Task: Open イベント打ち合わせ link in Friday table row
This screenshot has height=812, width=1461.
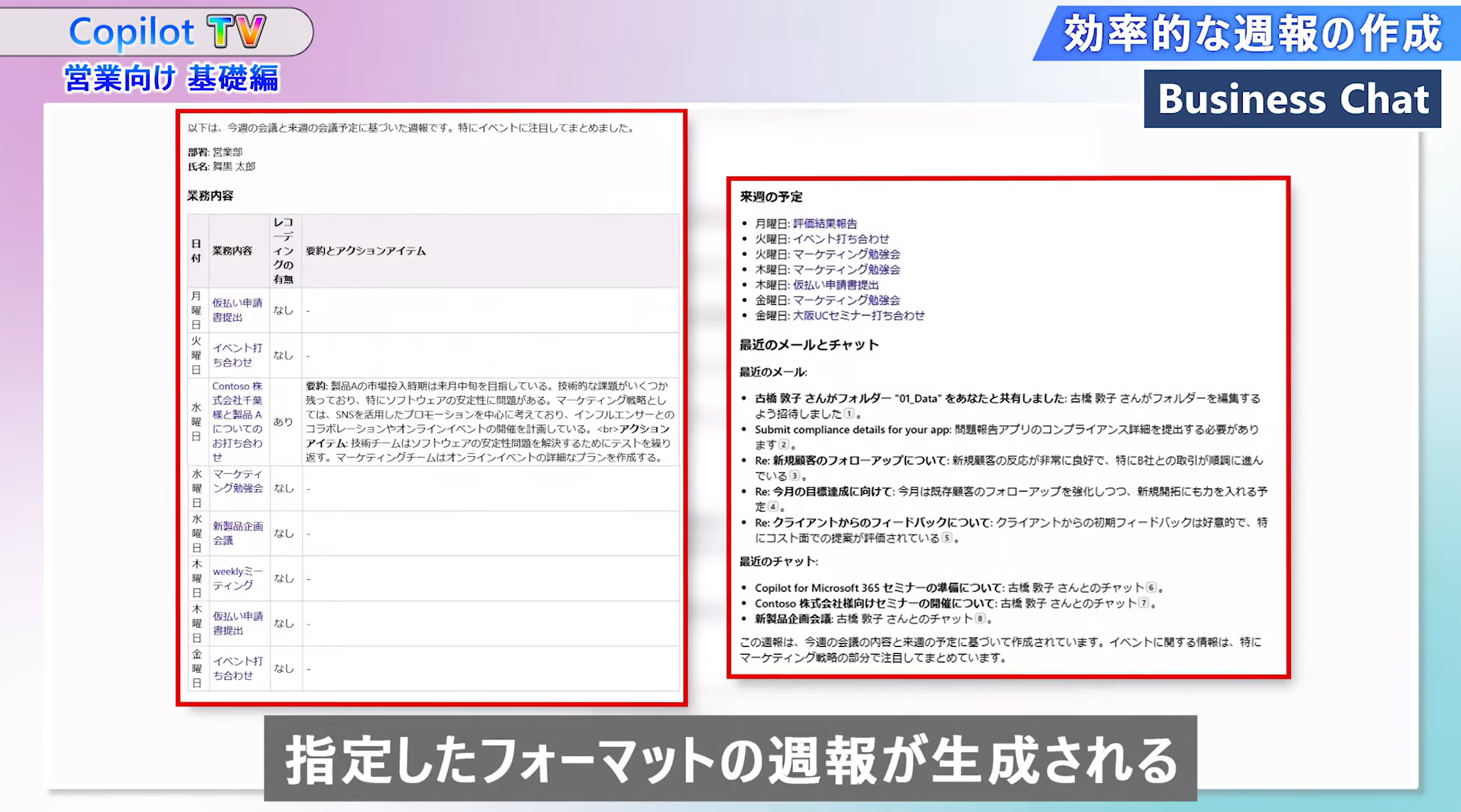Action: 238,668
